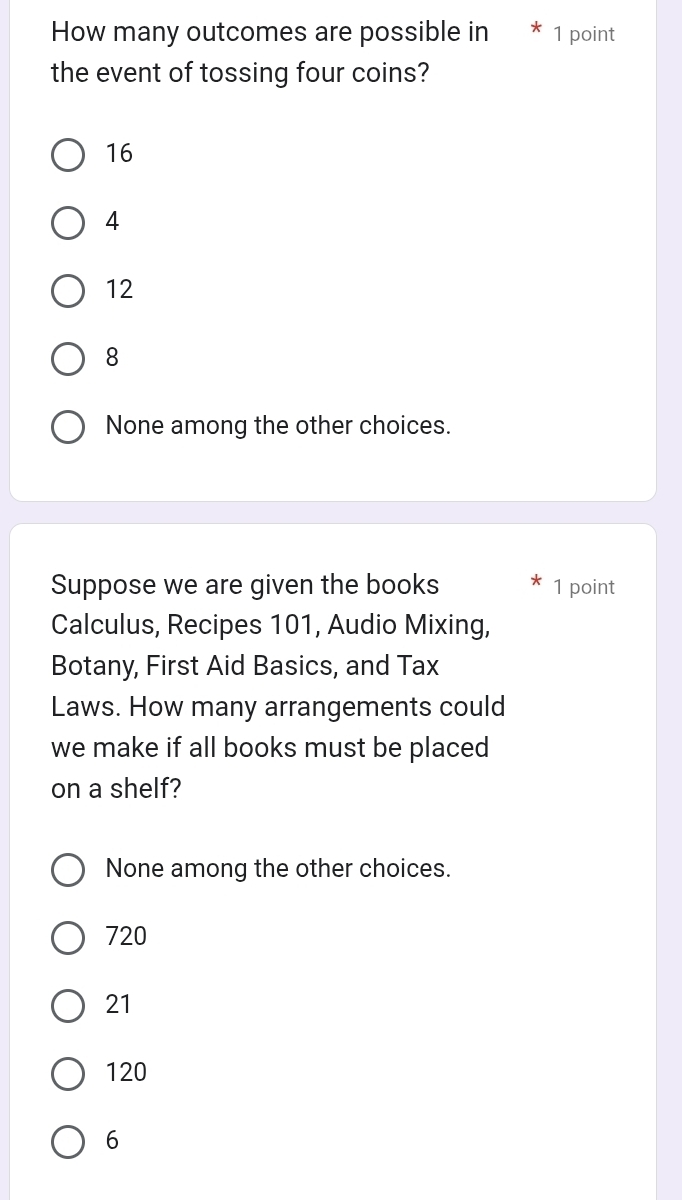Select radio button for answer 6
Screen dimensions: 682x1200
point(68,1142)
